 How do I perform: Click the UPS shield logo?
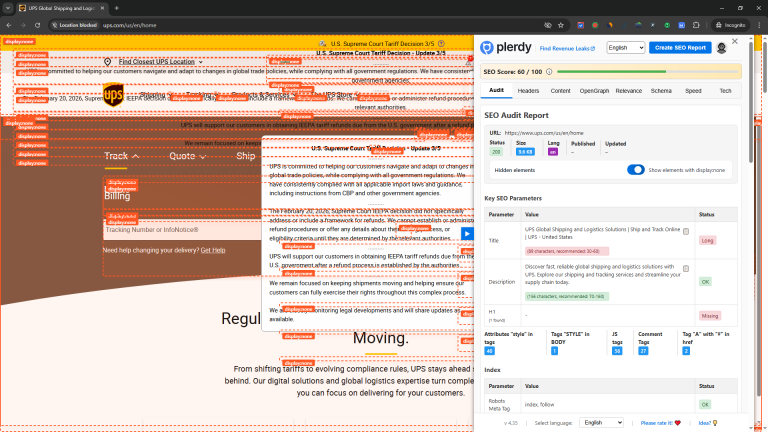coord(113,95)
